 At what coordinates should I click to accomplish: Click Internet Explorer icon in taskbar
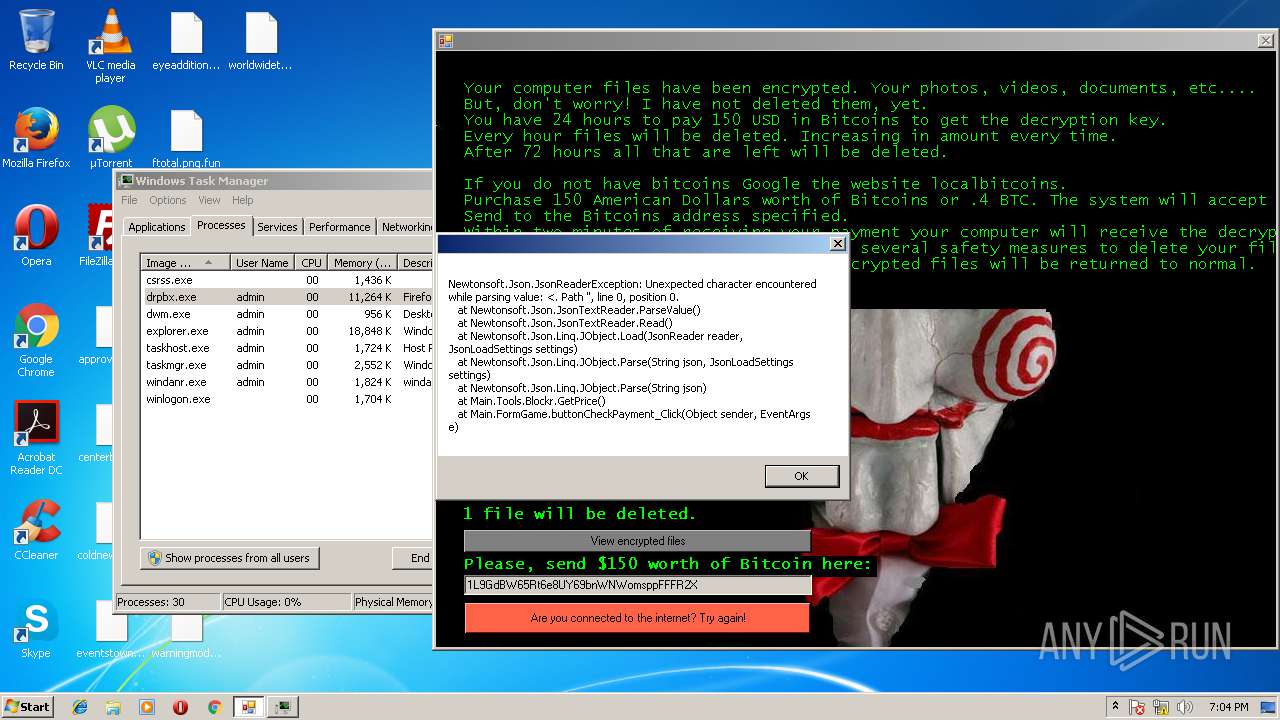click(80, 707)
